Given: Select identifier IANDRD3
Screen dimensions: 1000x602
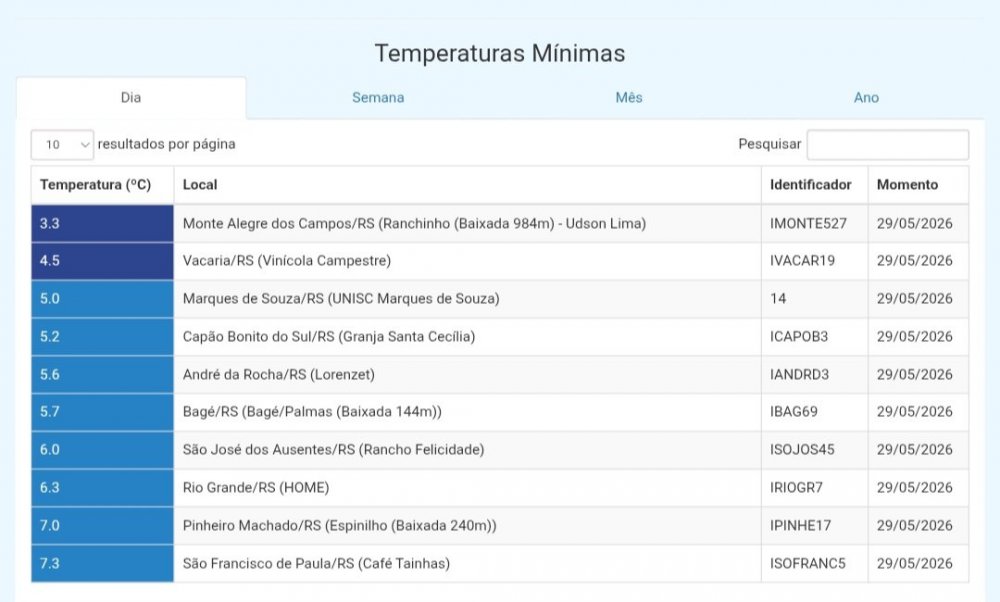Looking at the screenshot, I should point(799,374).
